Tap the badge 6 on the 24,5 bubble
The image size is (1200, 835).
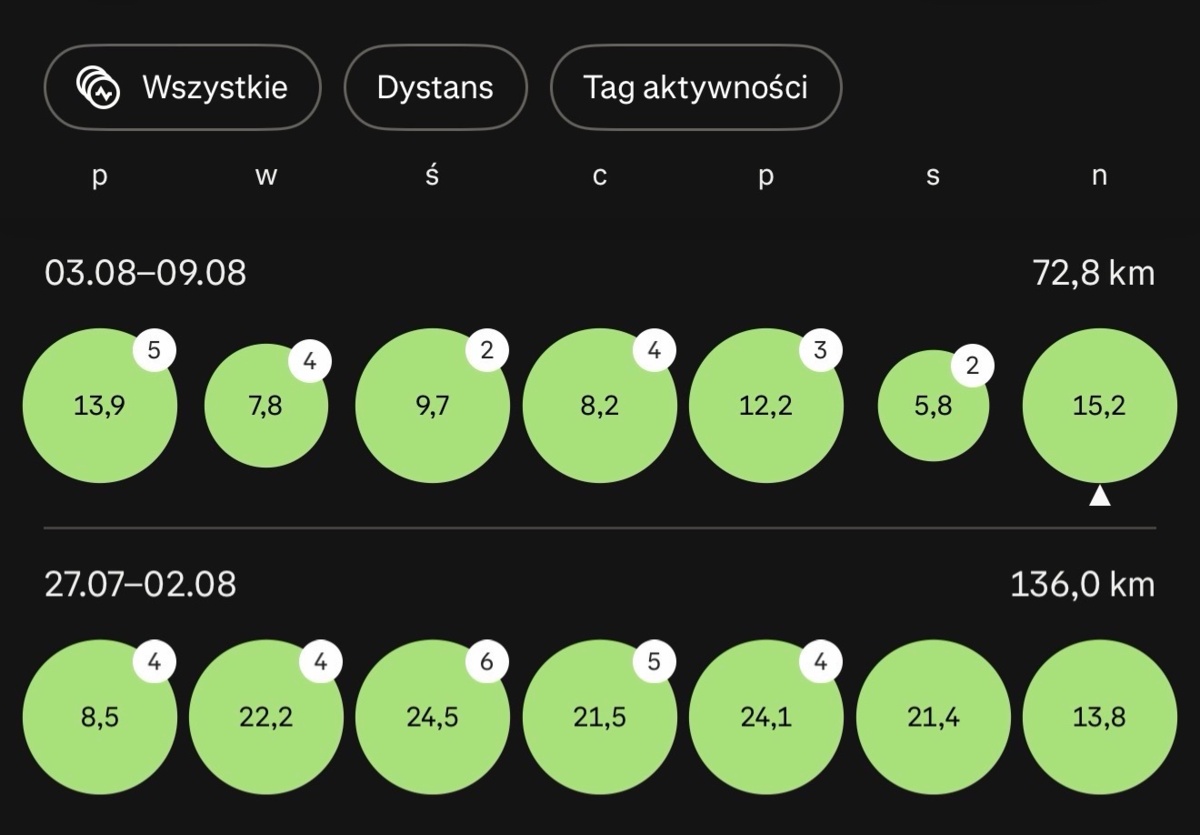pos(488,662)
